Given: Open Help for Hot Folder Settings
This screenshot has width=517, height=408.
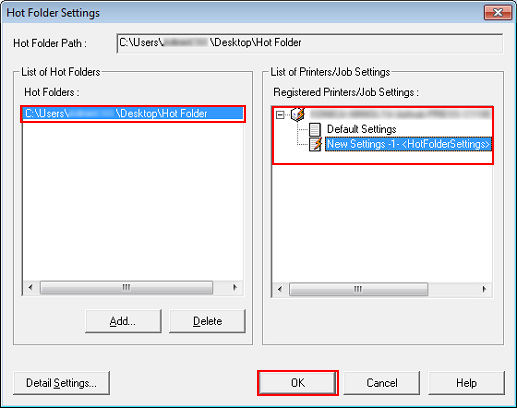Looking at the screenshot, I should pyautogui.click(x=466, y=383).
